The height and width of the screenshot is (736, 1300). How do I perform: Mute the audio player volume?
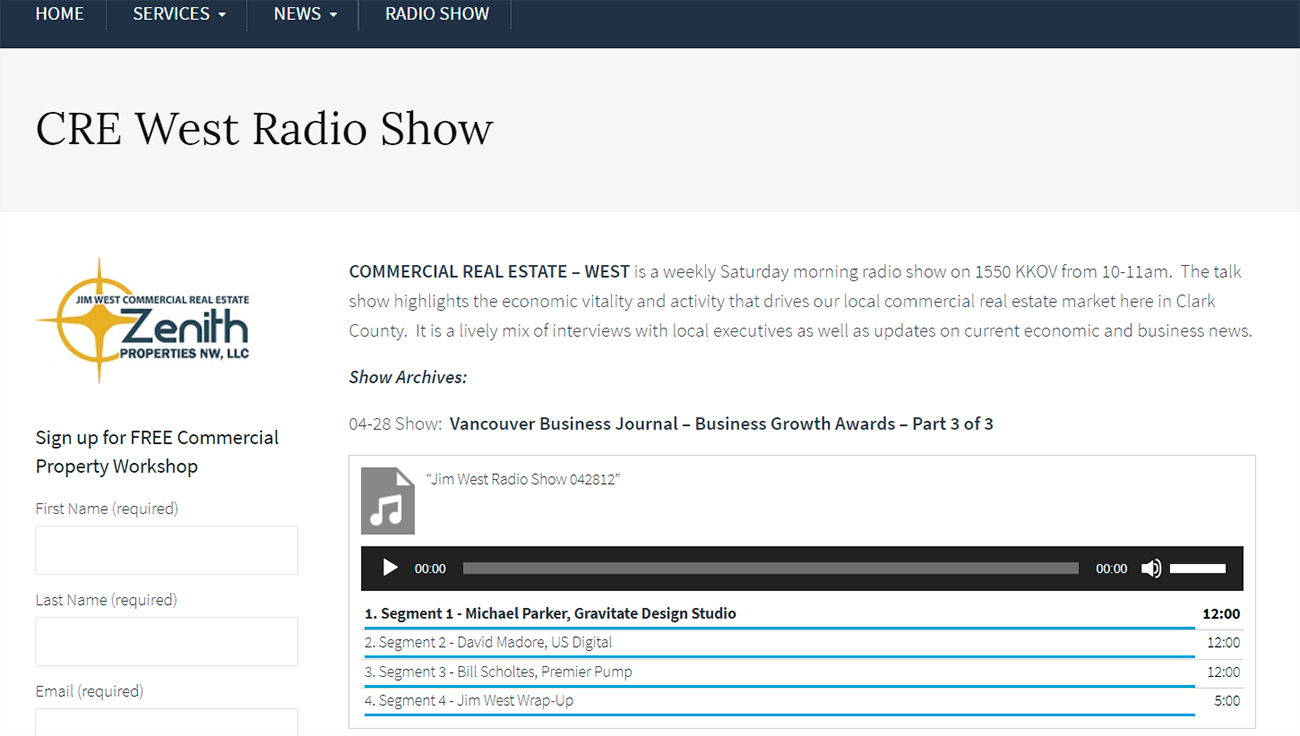(1151, 568)
